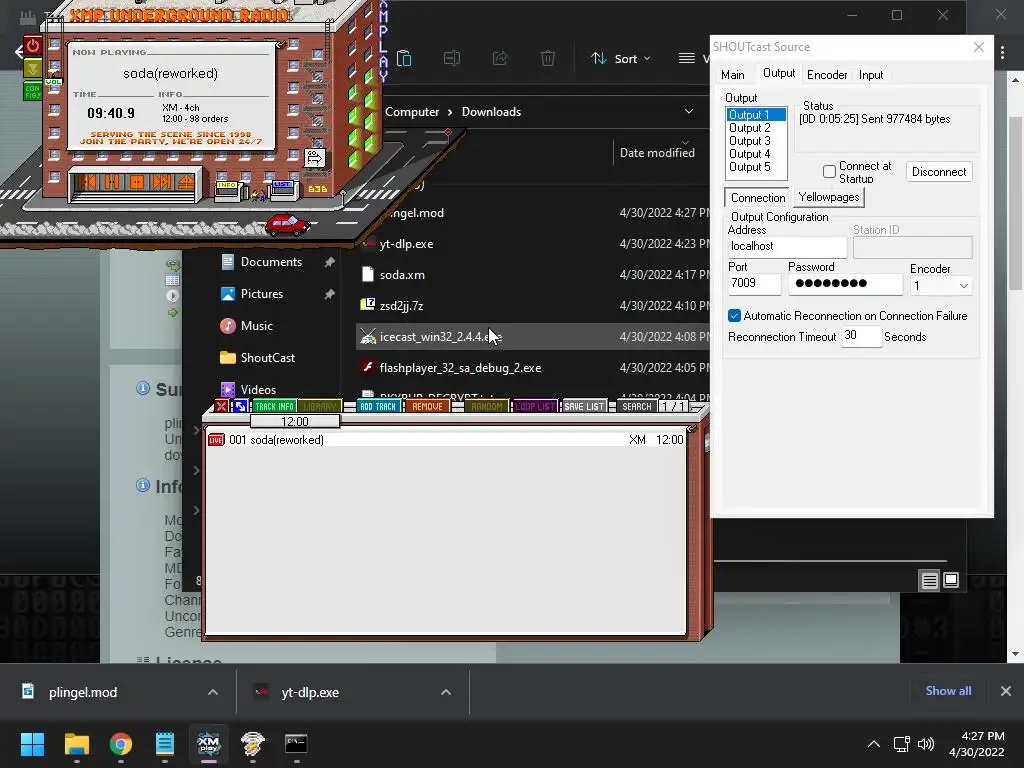1024x768 pixels.
Task: Expand options for yt-dlp.exe download item
Action: 446,692
